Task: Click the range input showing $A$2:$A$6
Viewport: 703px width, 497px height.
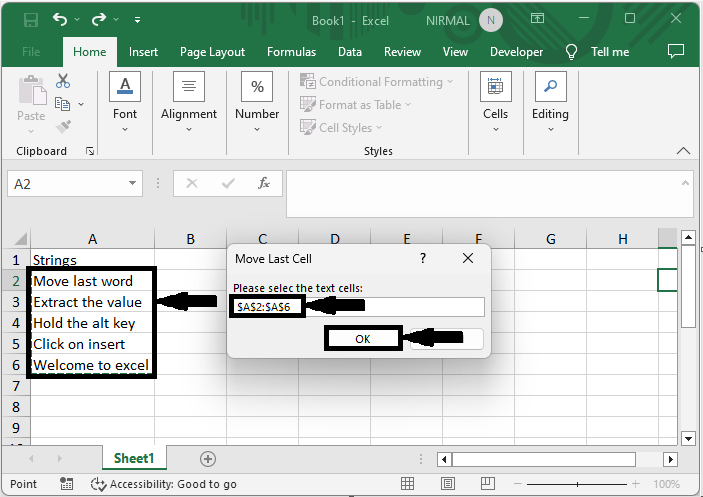Action: coord(359,307)
